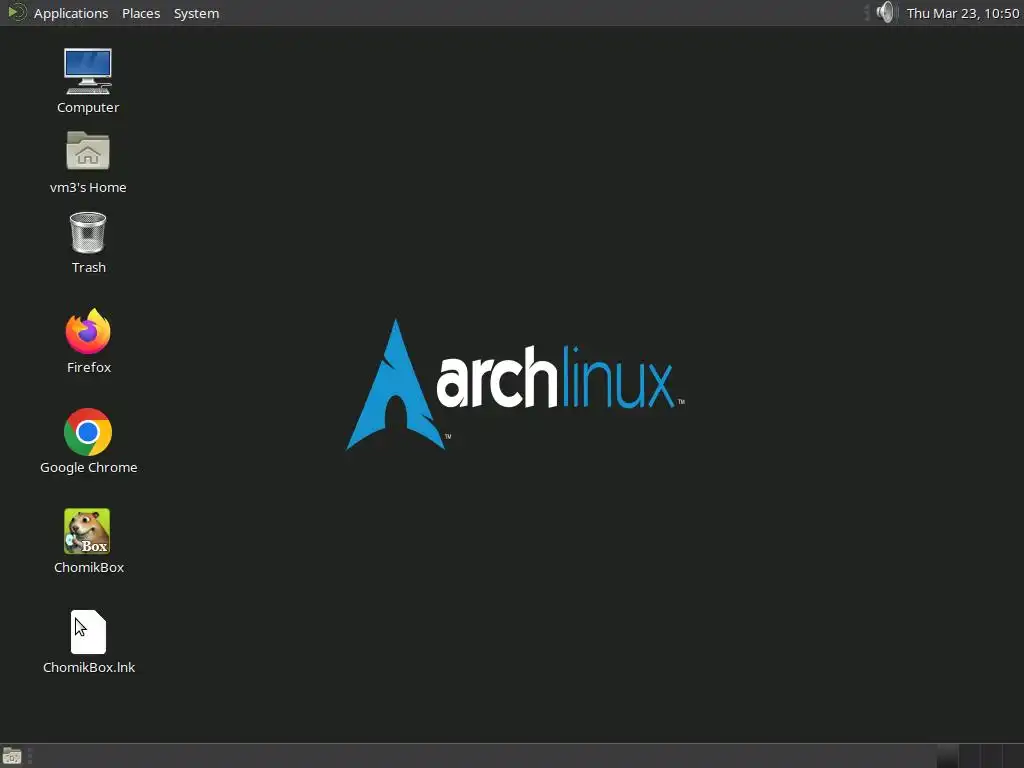Open the System menu
1024x768 pixels.
click(x=196, y=13)
